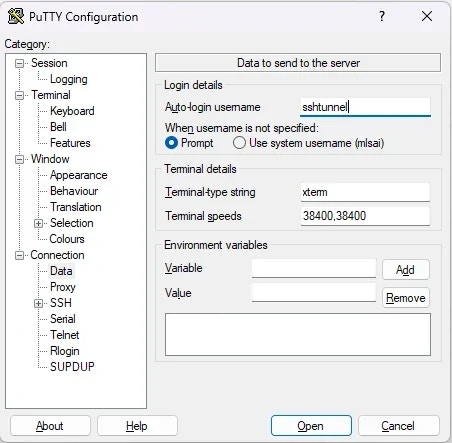Select the Connection category label
Image resolution: width=452 pixels, height=443 pixels.
click(57, 255)
